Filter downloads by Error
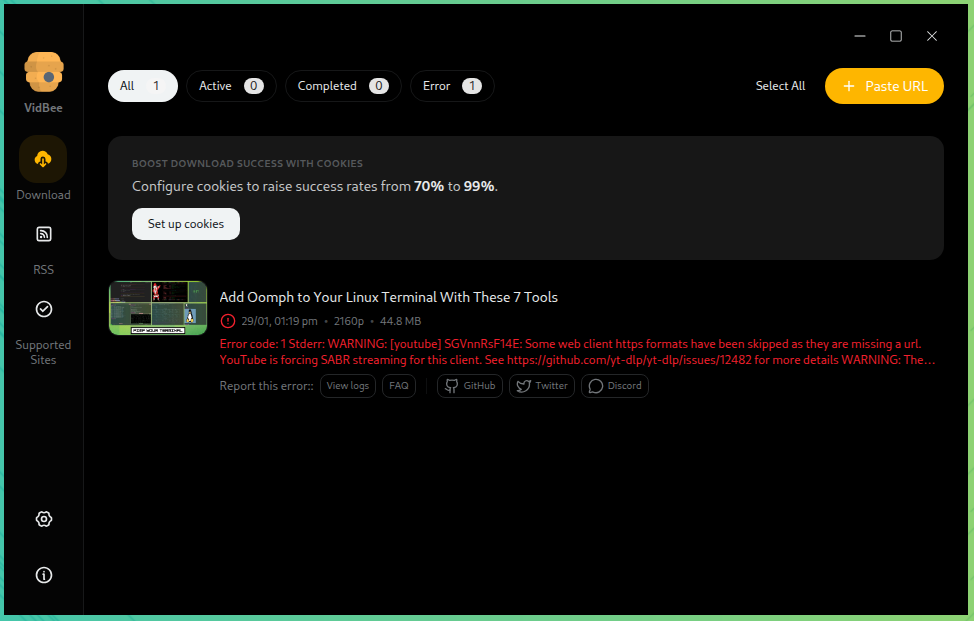The image size is (974, 621). (x=452, y=86)
